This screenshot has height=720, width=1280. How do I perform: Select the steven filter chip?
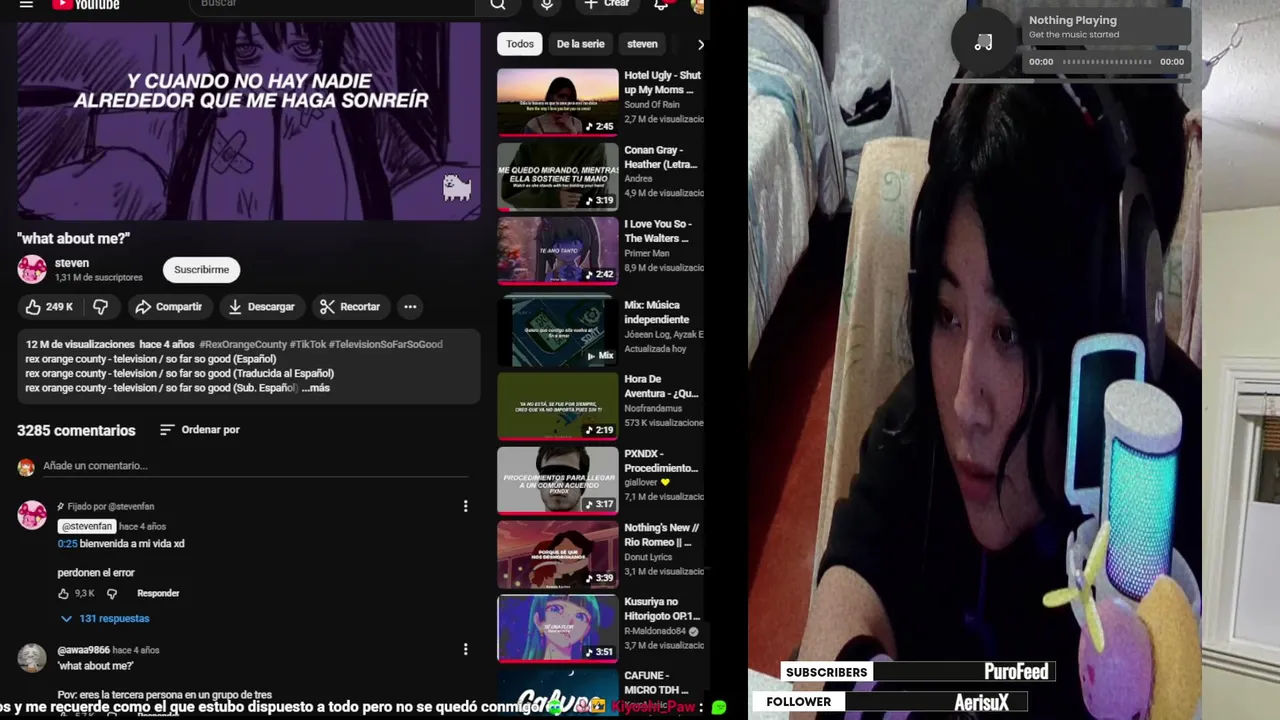pyautogui.click(x=642, y=44)
